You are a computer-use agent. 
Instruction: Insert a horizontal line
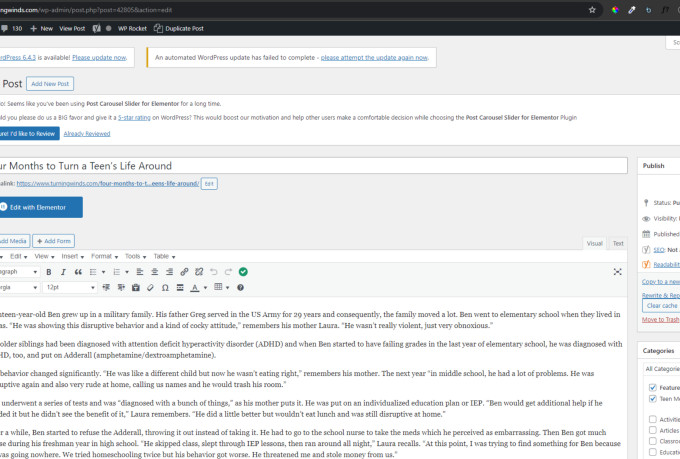tap(180, 288)
